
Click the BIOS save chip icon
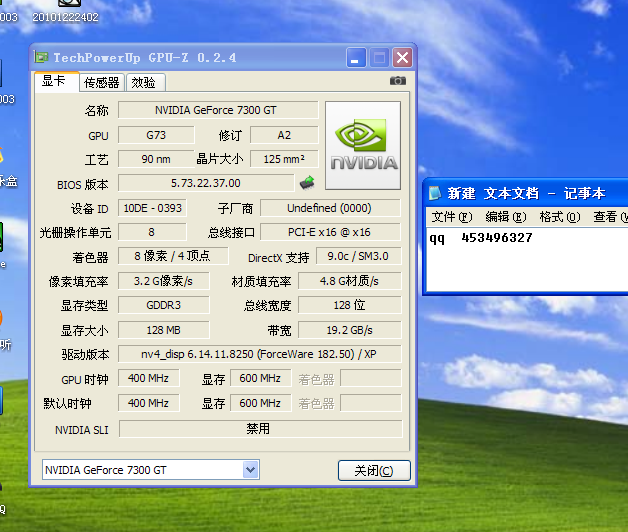click(307, 183)
